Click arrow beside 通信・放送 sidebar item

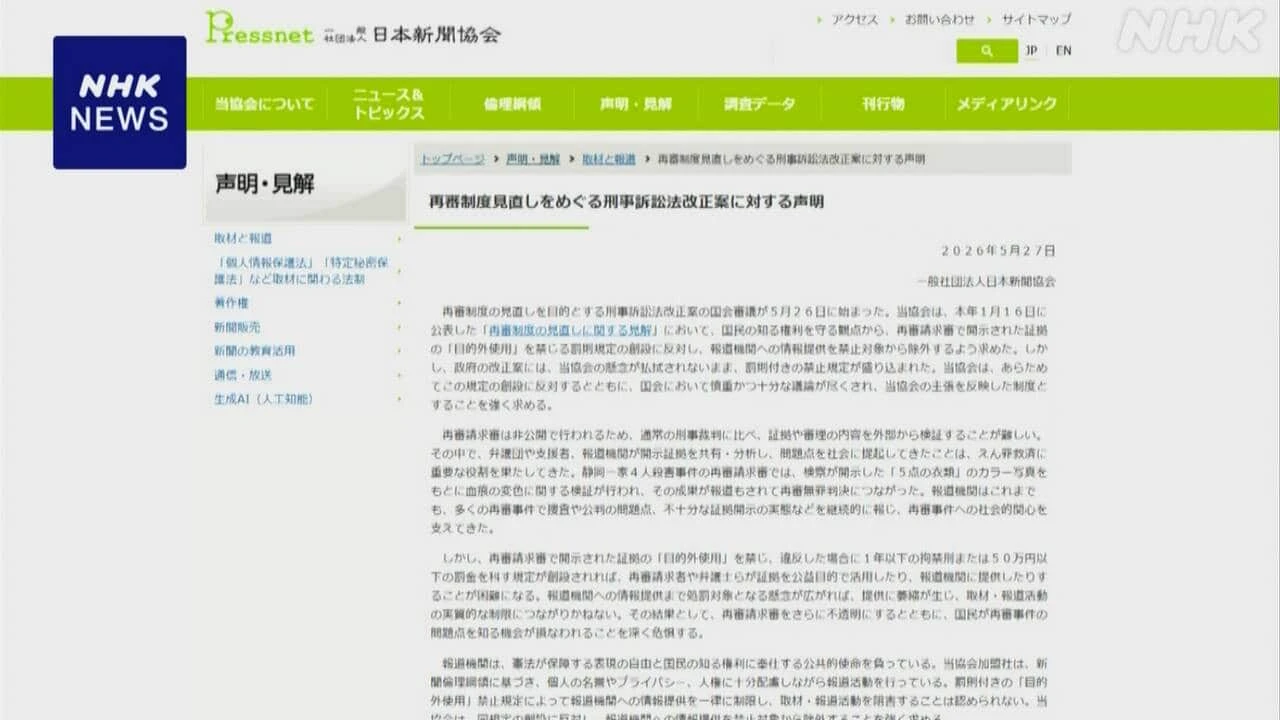coord(399,375)
